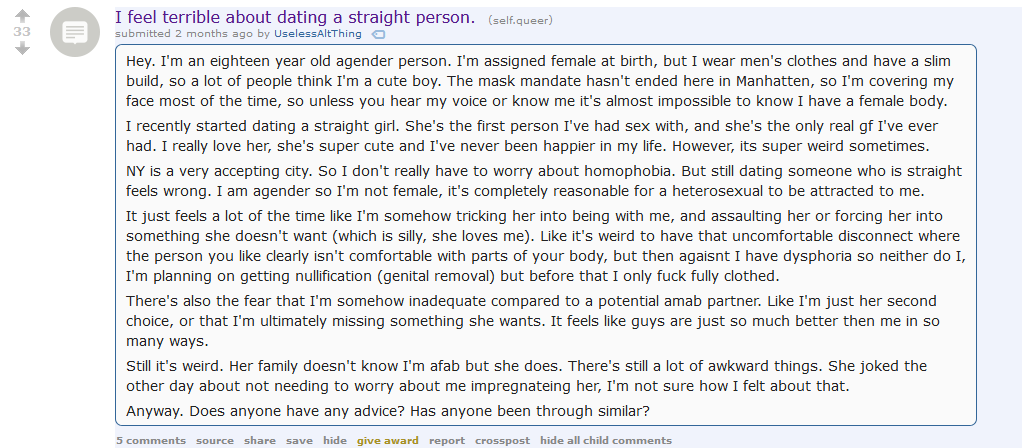This screenshot has width=1022, height=448.
Task: Click the flair tag icon beside UselessAltThing
Action: click(x=378, y=35)
